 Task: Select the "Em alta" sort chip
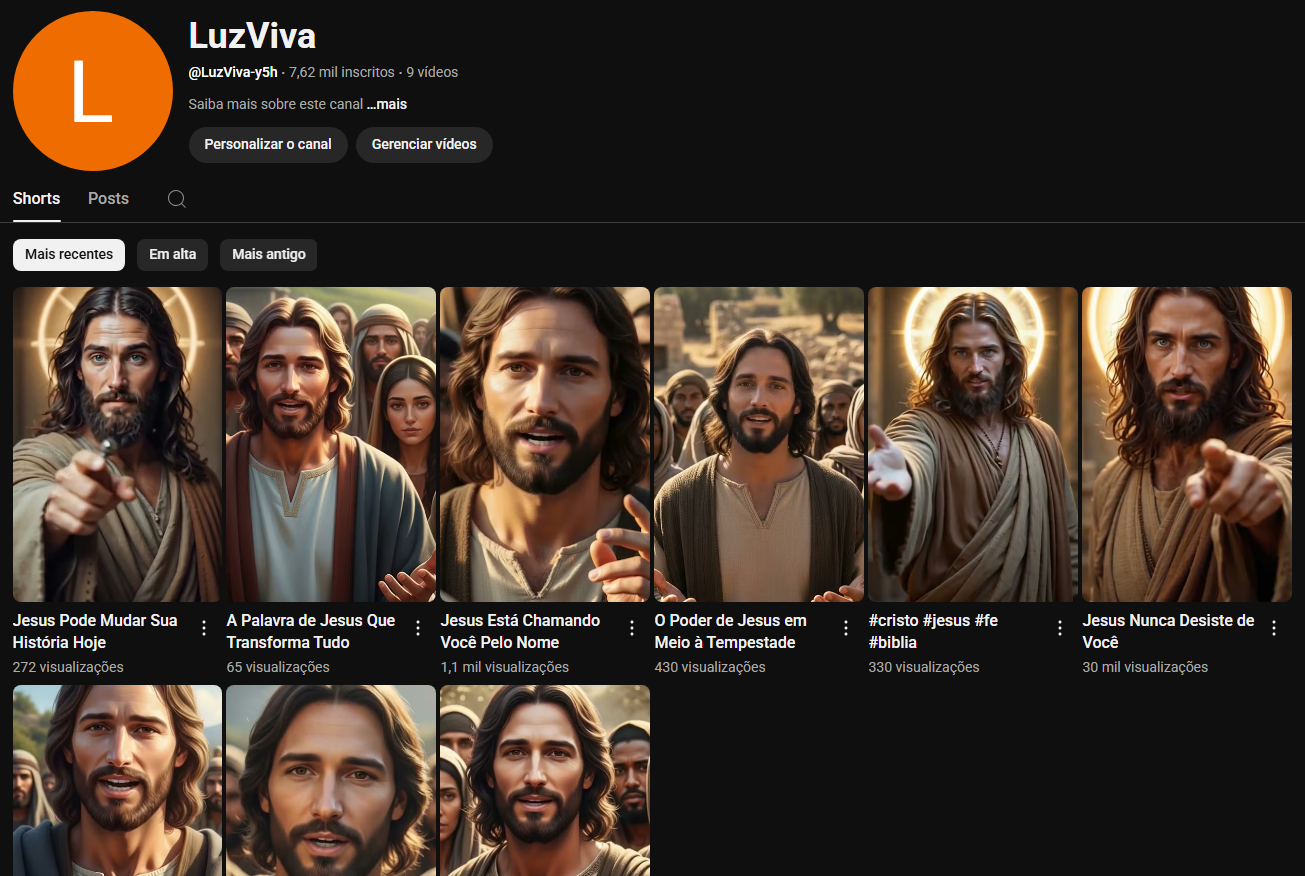point(173,255)
